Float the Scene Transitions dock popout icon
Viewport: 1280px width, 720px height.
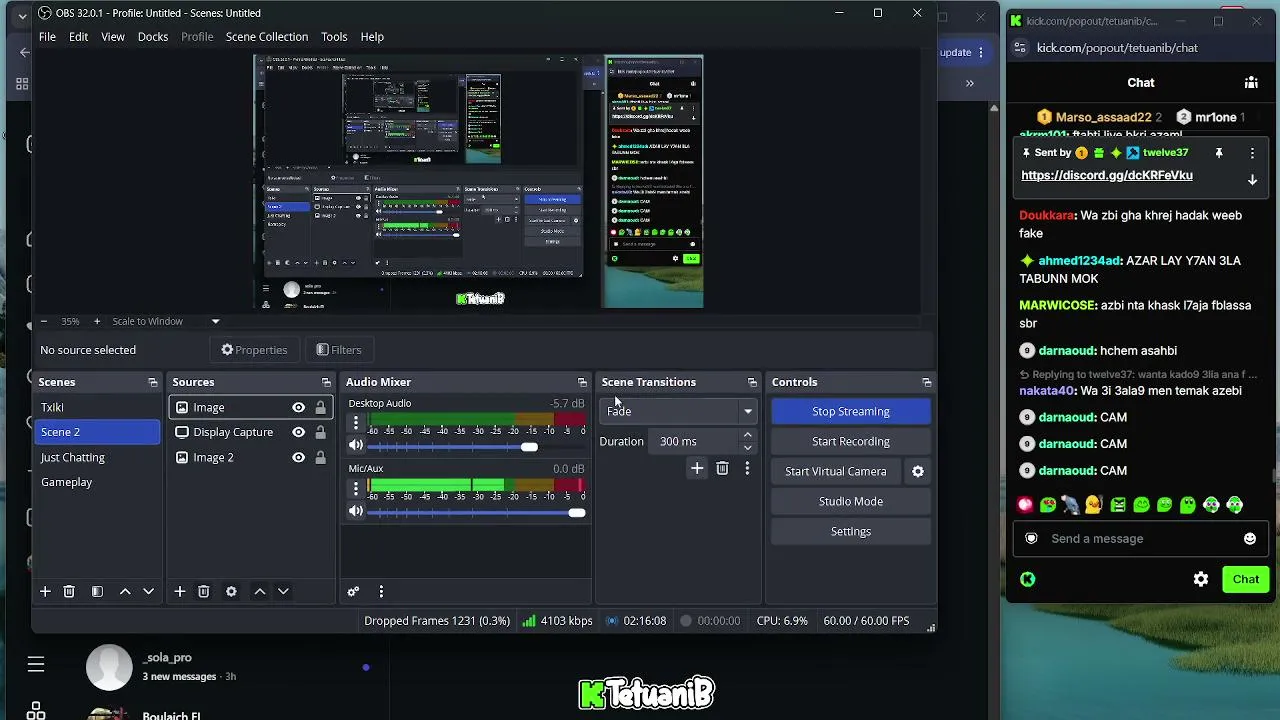coord(752,382)
